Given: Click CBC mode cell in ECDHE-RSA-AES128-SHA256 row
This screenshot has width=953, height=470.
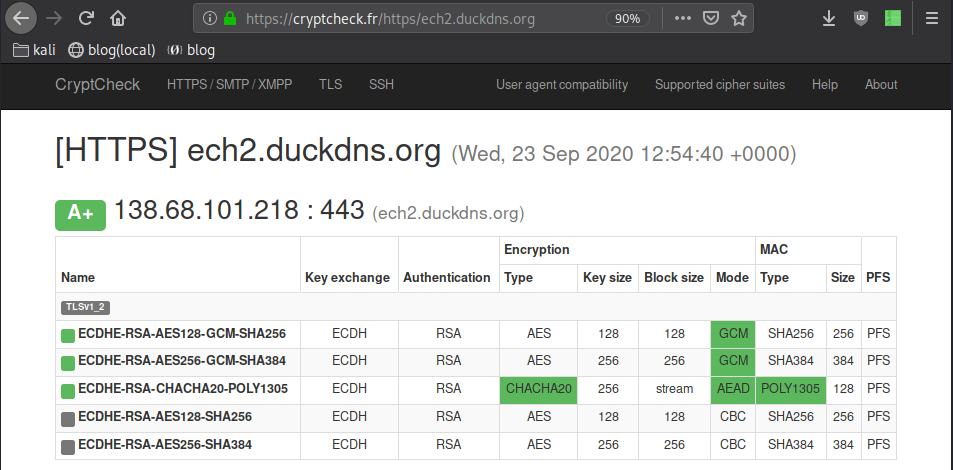Looking at the screenshot, I should pos(733,418).
